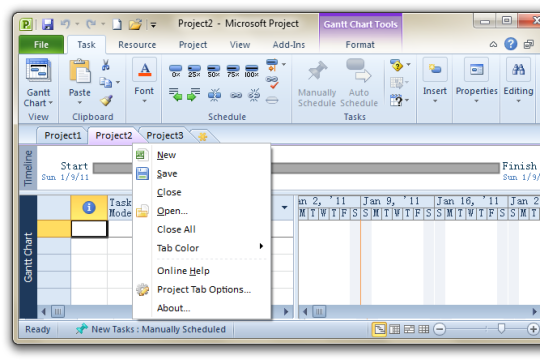Click the Redo arrow icon
Image resolution: width=540 pixels, height=364 pixels.
[x=91, y=24]
